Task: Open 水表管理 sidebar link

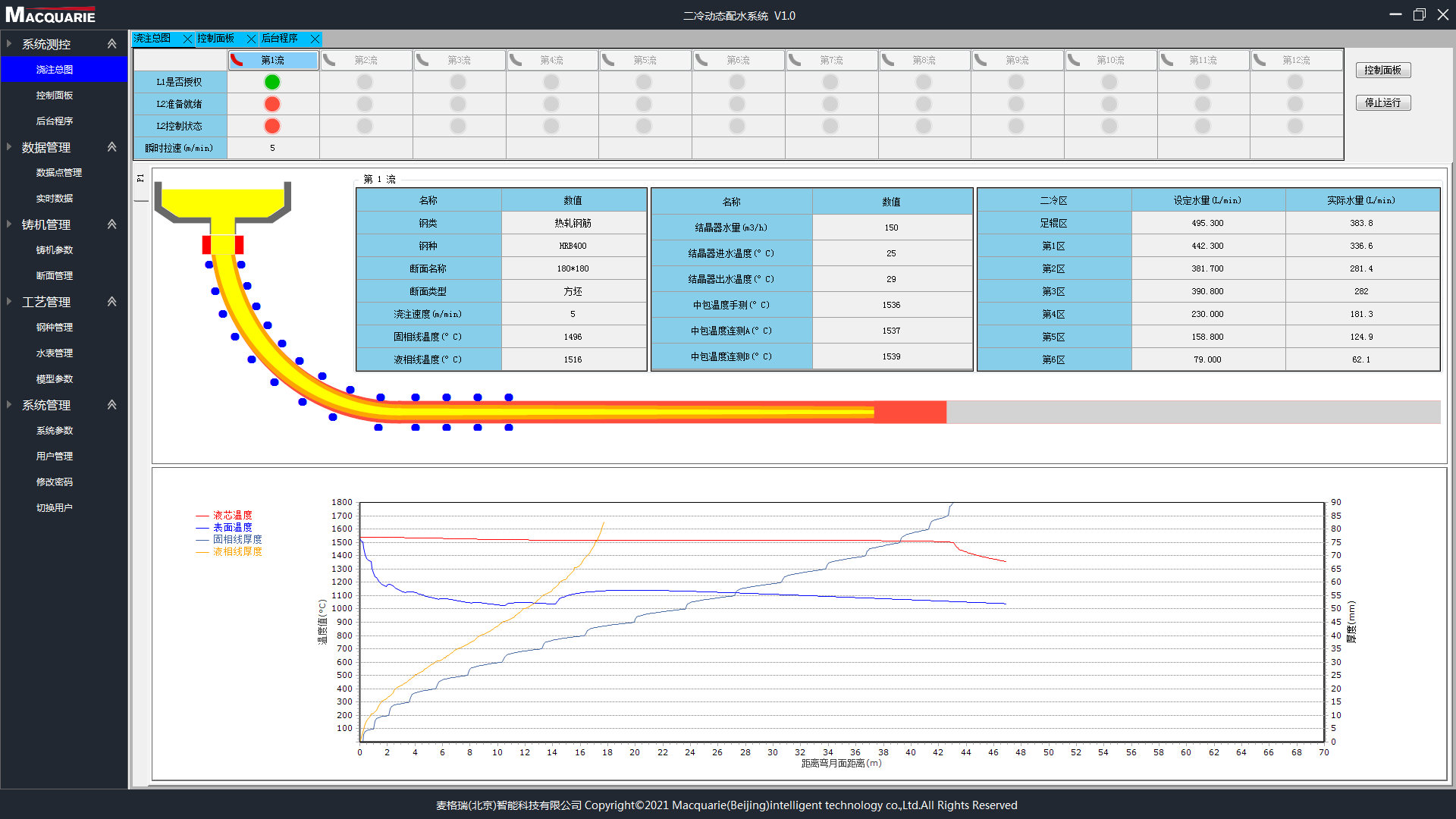Action: 55,353
